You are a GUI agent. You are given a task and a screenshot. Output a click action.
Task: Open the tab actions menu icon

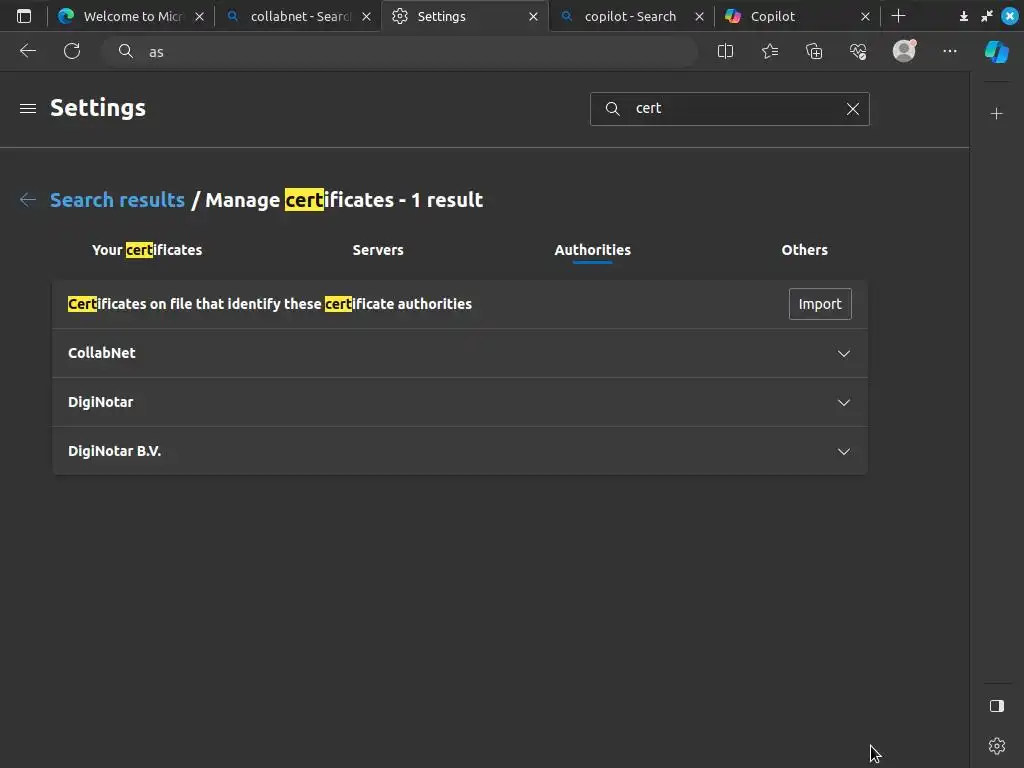pyautogui.click(x=24, y=16)
